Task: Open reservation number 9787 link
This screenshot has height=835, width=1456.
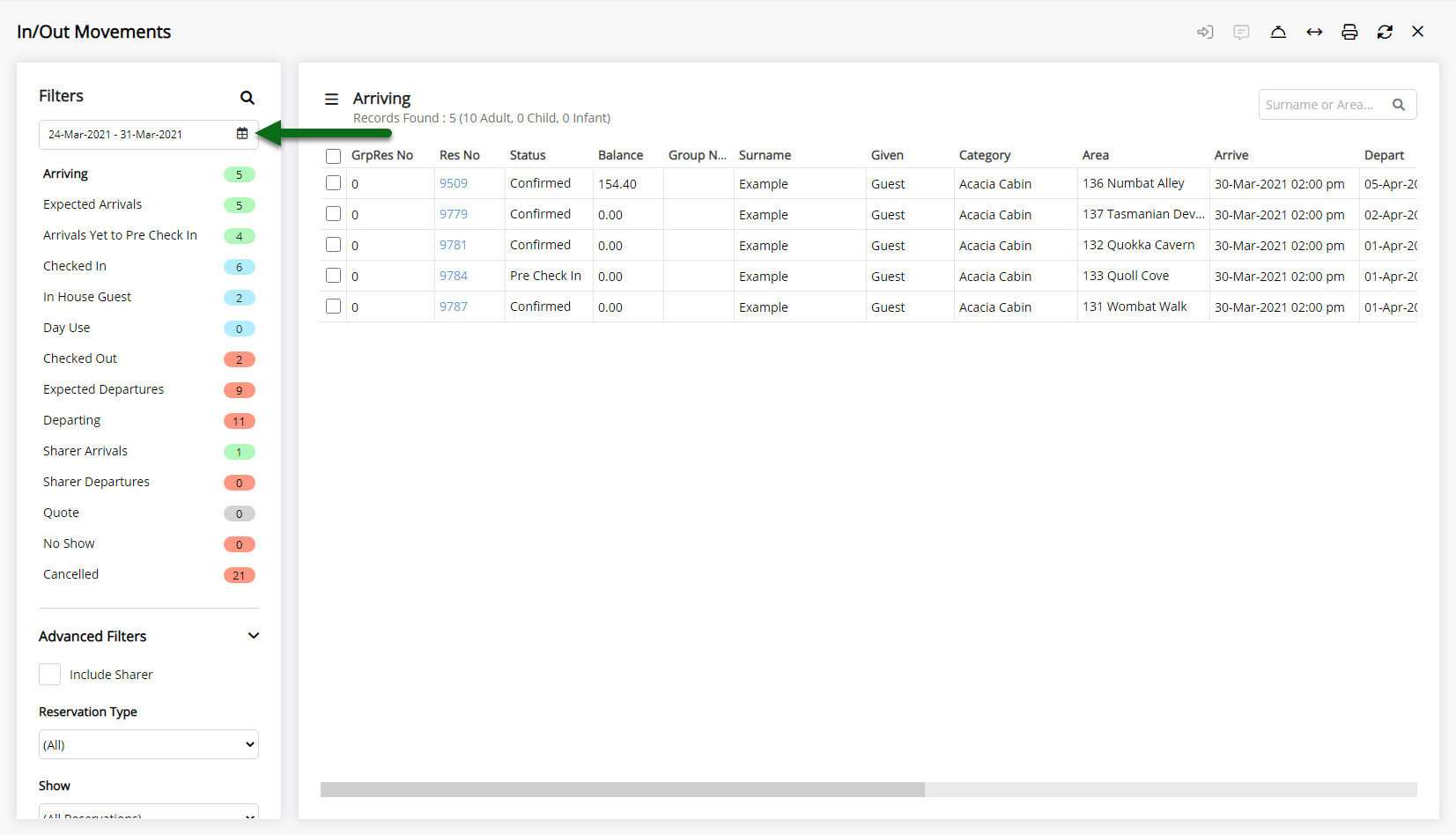Action: [x=454, y=307]
